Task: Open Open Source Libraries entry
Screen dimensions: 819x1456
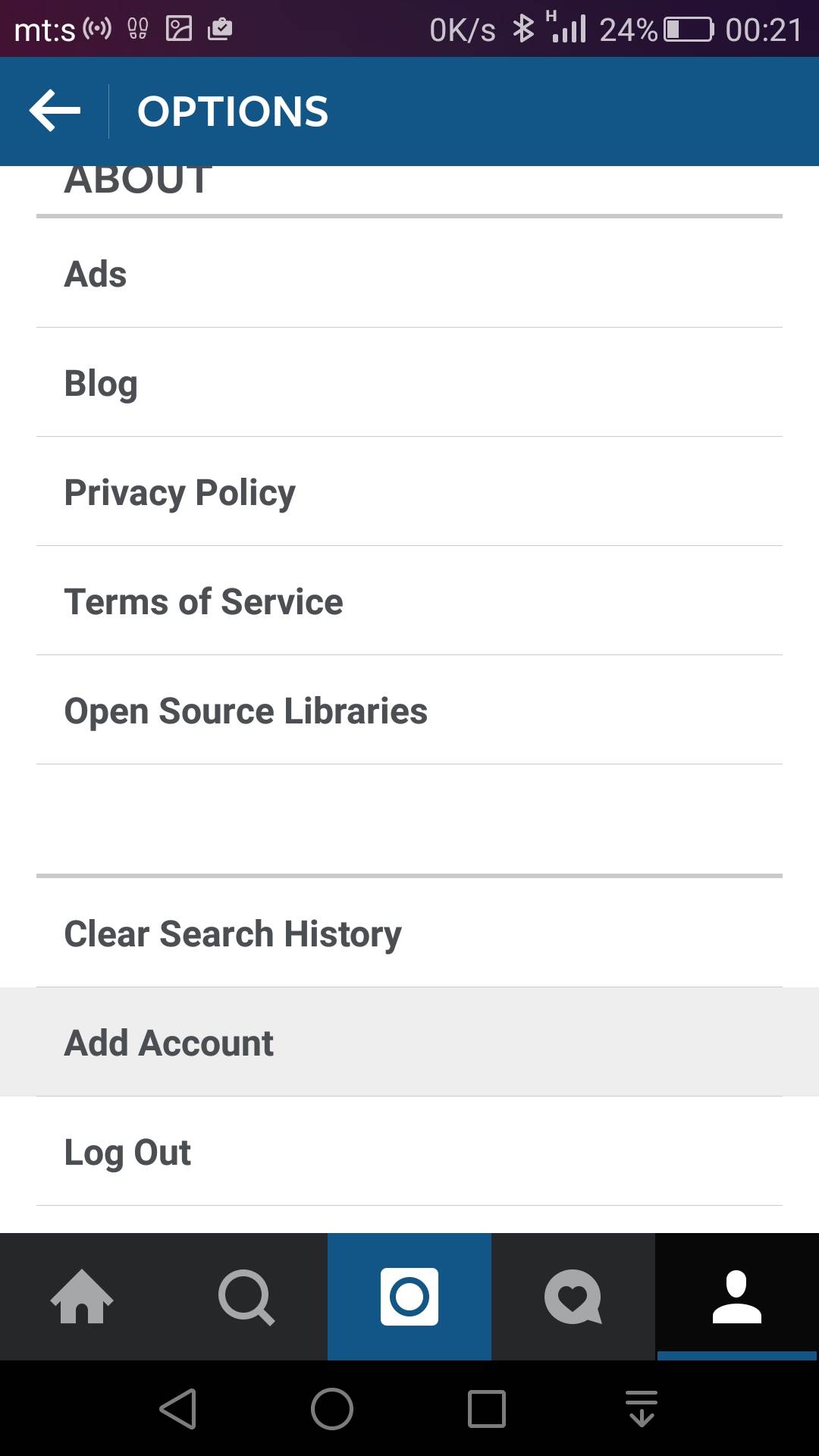Action: click(x=409, y=711)
